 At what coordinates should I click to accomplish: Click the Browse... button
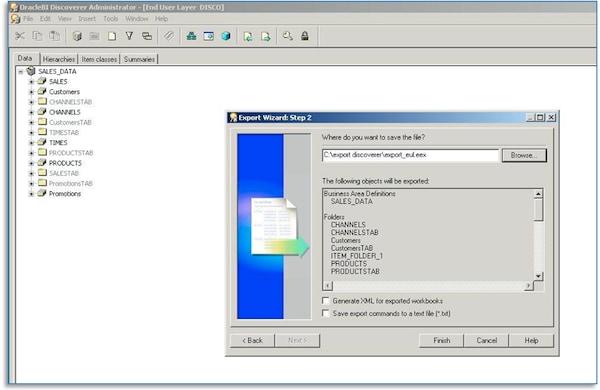[524, 155]
